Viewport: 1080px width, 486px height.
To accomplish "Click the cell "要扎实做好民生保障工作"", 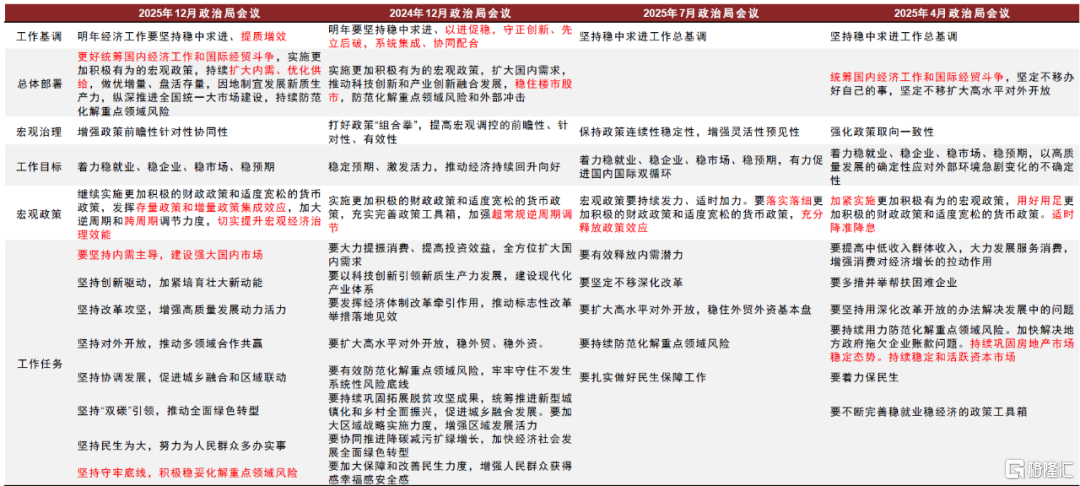I will (x=643, y=377).
